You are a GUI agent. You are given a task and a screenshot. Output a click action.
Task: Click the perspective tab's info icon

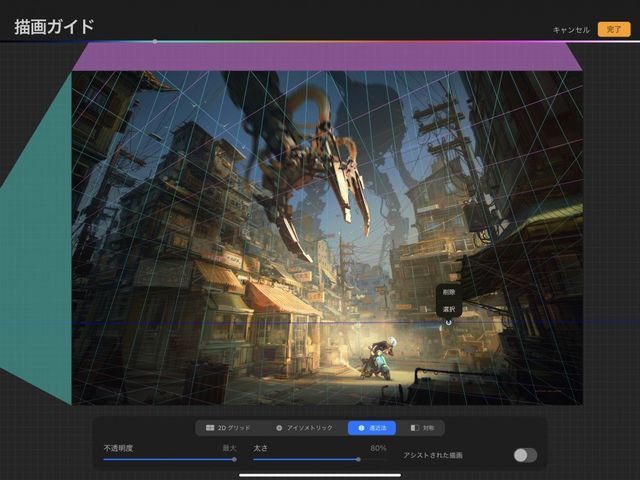click(361, 428)
